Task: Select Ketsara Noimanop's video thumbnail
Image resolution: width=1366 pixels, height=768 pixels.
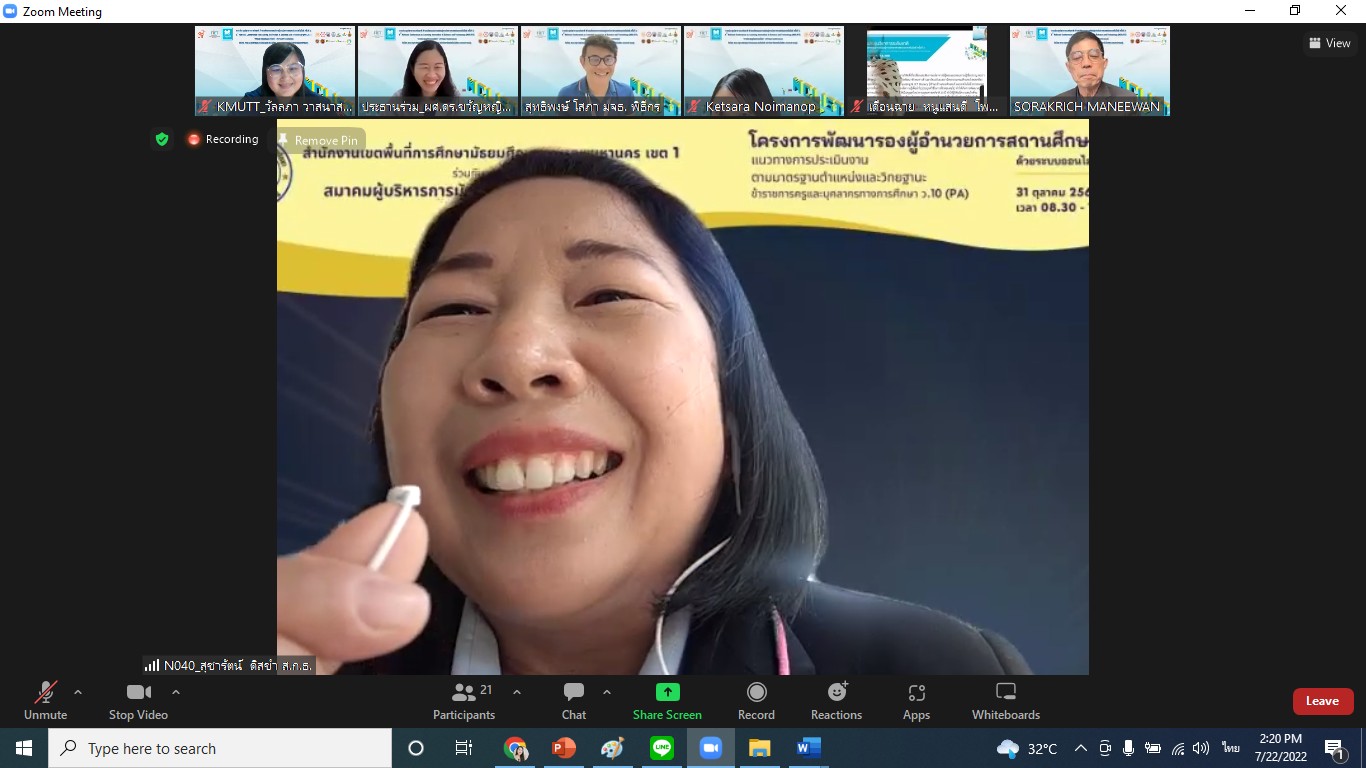Action: click(x=763, y=70)
